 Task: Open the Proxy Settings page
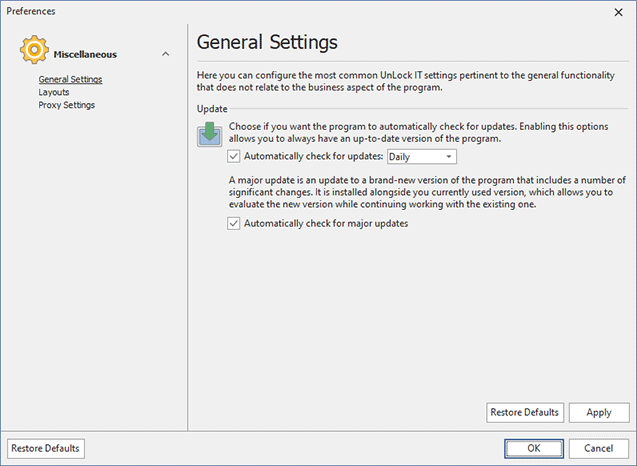point(66,105)
